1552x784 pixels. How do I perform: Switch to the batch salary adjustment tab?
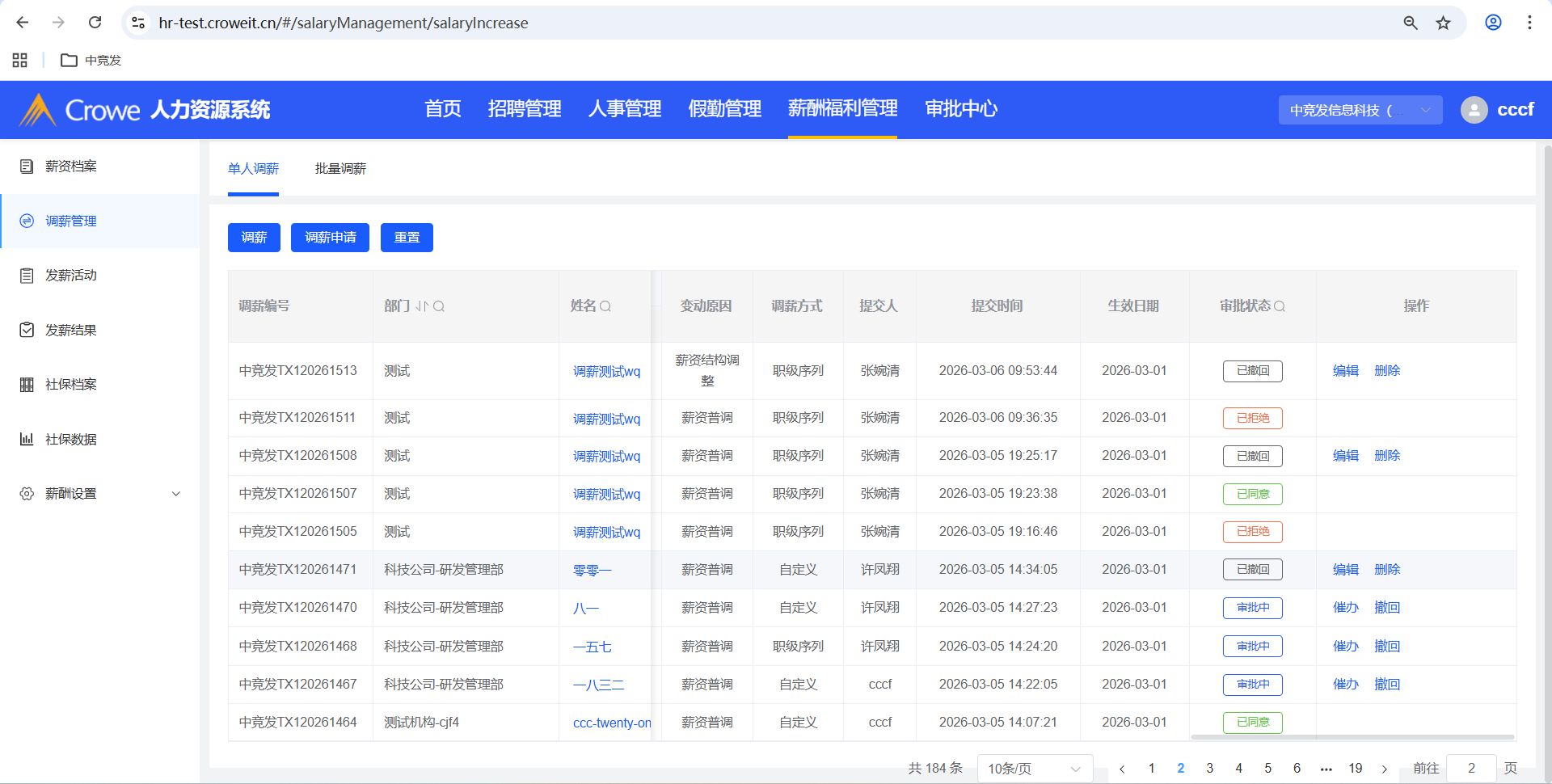(x=340, y=169)
